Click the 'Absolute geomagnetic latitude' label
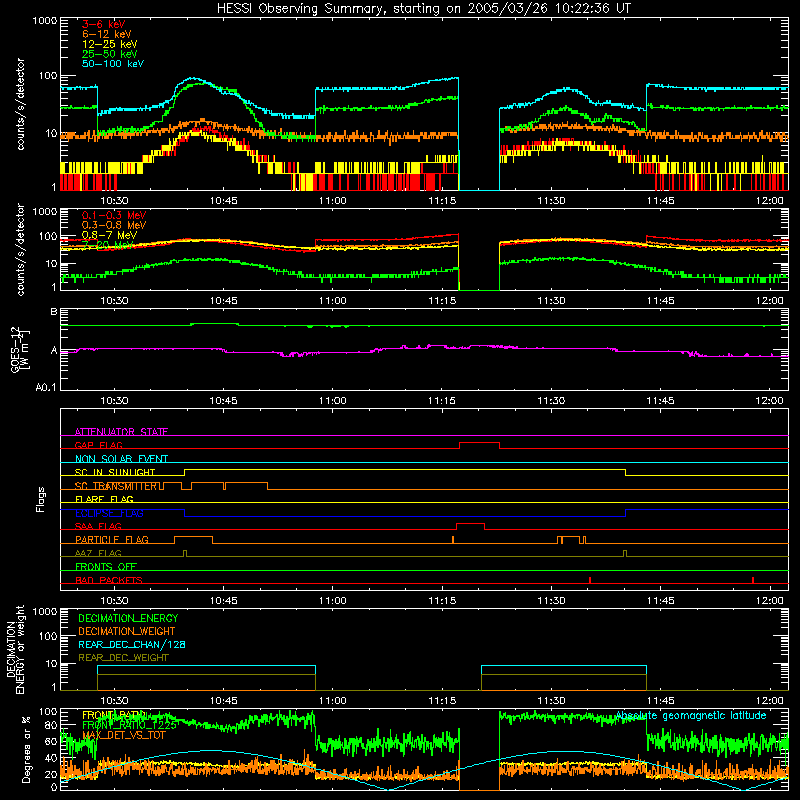The height and width of the screenshot is (800, 800). (691, 715)
